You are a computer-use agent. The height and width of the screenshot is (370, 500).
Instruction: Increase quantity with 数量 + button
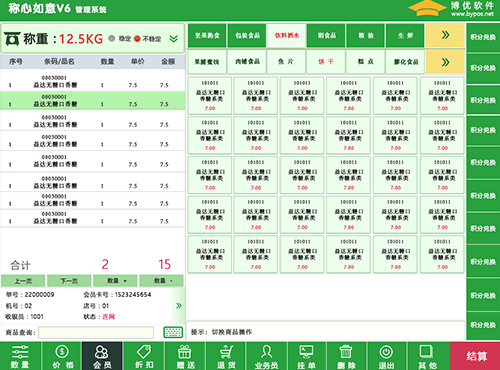[115, 281]
